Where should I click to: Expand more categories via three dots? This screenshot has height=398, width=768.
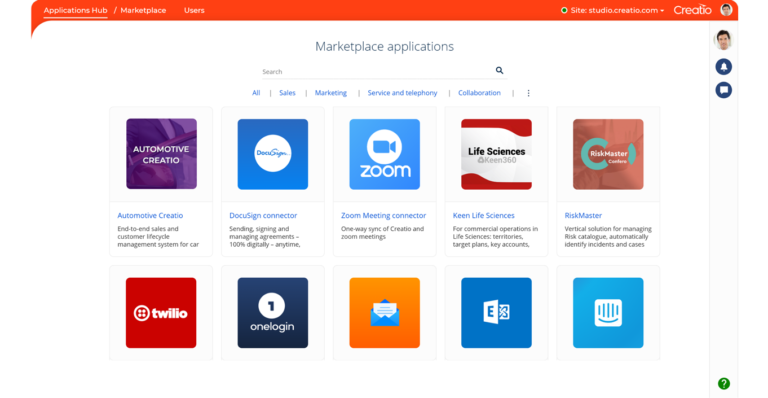tap(528, 93)
